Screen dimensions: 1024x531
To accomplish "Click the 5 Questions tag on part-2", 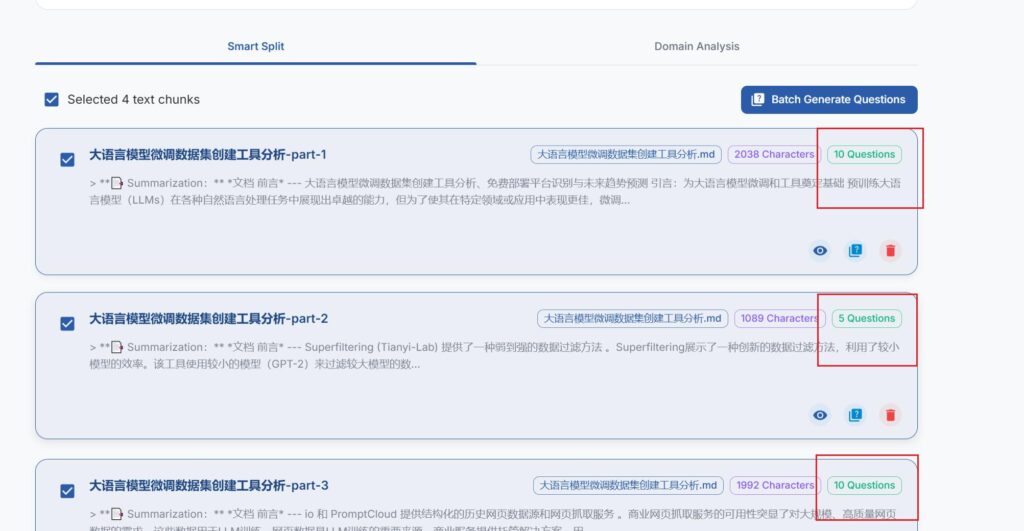I will click(866, 319).
